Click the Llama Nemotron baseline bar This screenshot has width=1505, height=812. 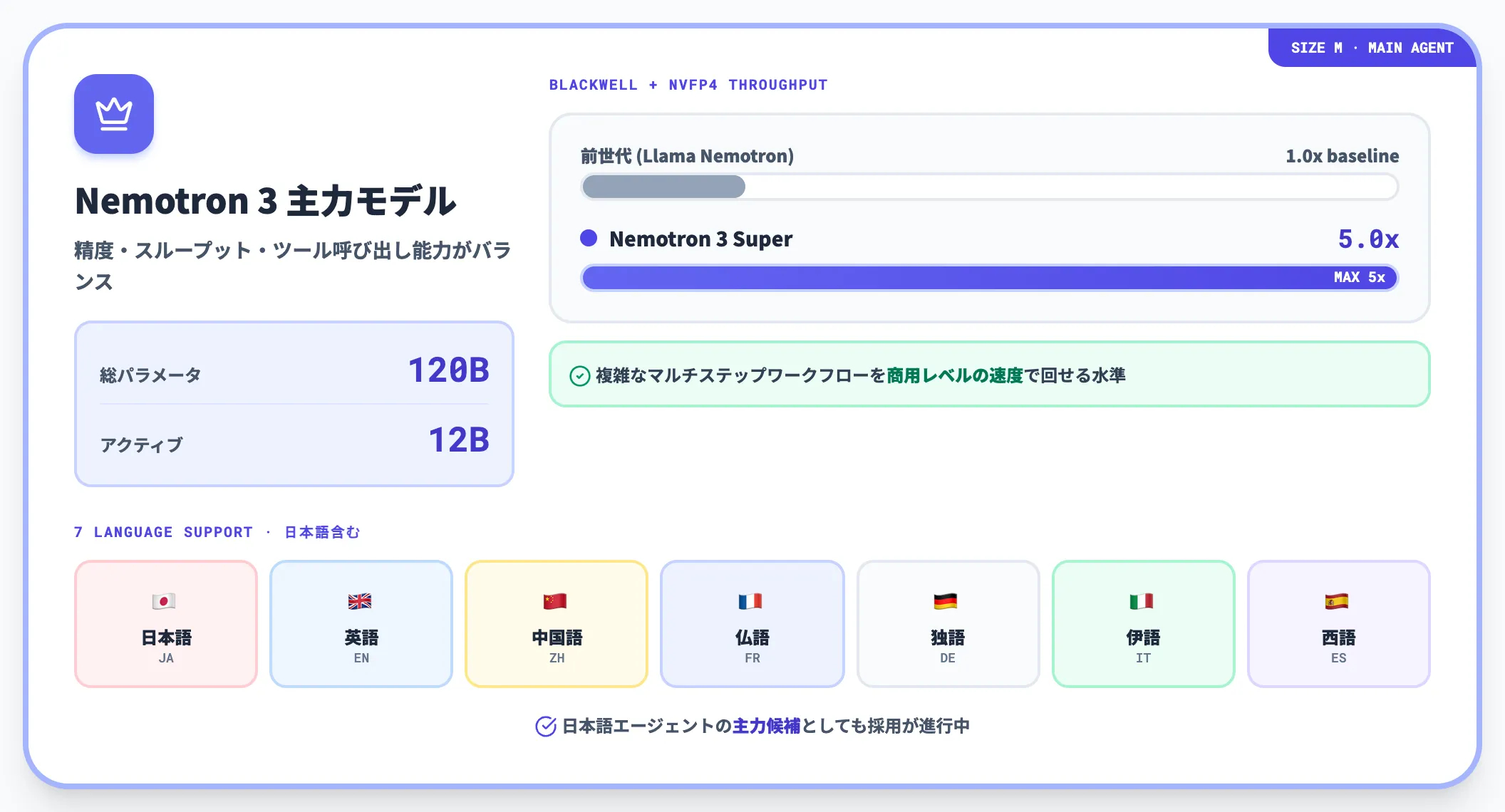[990, 187]
